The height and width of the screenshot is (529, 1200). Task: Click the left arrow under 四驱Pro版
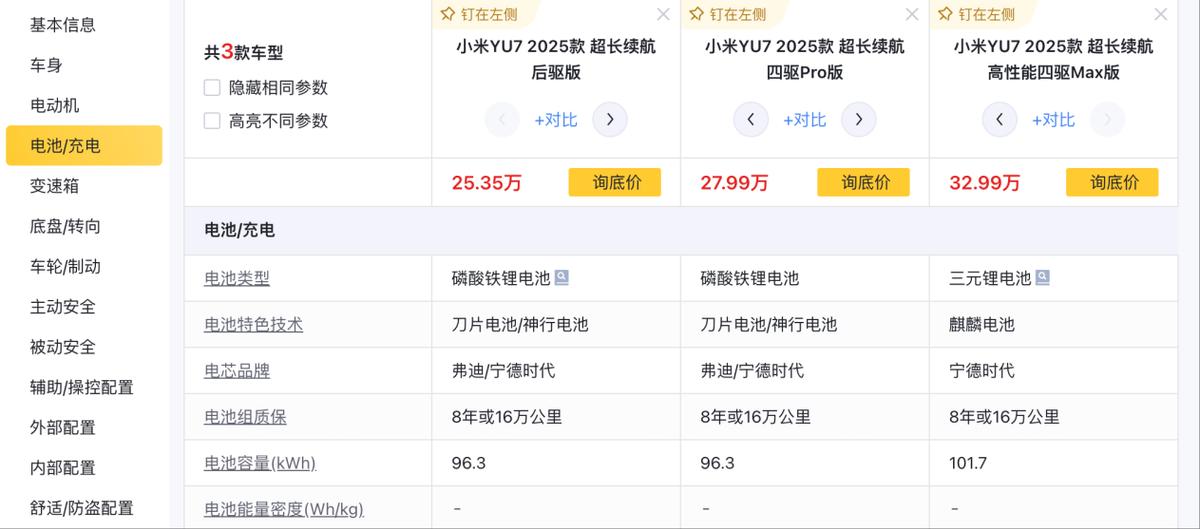tap(751, 120)
